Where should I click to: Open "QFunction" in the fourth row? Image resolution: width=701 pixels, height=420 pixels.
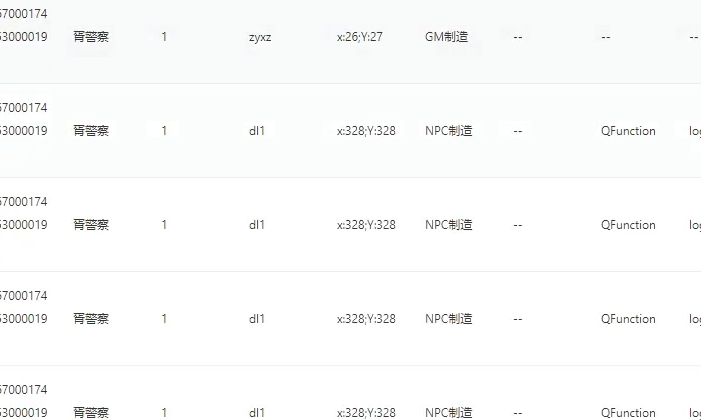[x=628, y=319]
